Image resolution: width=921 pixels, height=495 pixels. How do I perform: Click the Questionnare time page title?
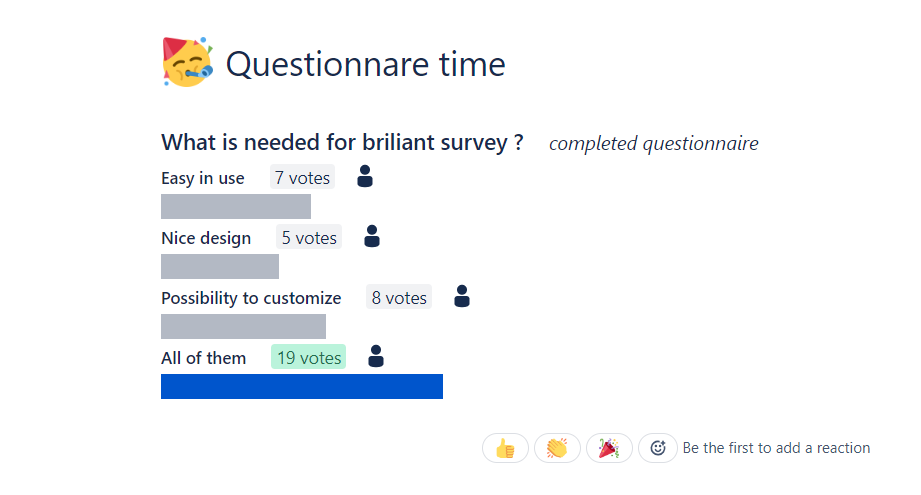[365, 64]
